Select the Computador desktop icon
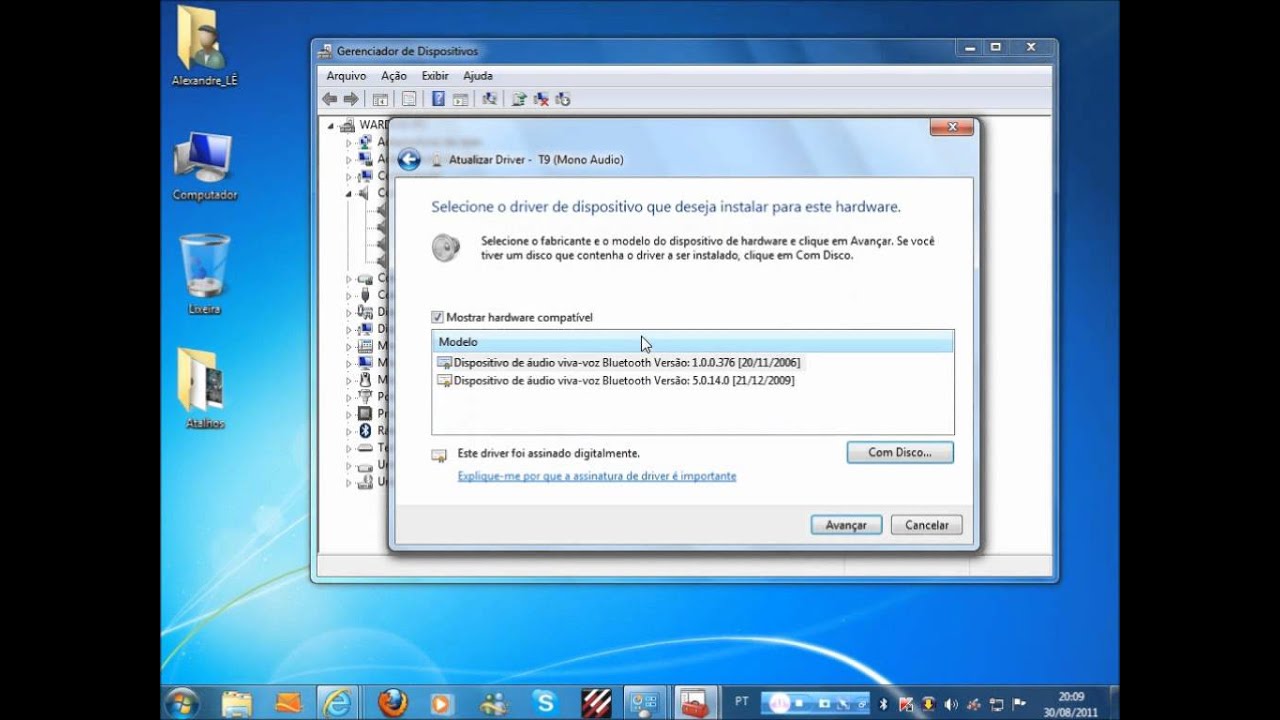 (x=205, y=166)
